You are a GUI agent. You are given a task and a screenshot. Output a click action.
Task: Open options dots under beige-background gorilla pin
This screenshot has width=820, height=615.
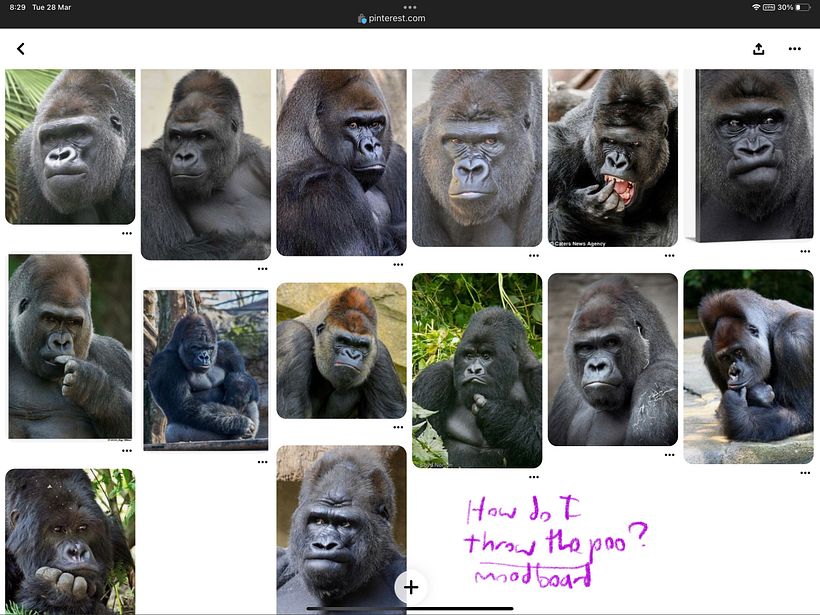263,269
